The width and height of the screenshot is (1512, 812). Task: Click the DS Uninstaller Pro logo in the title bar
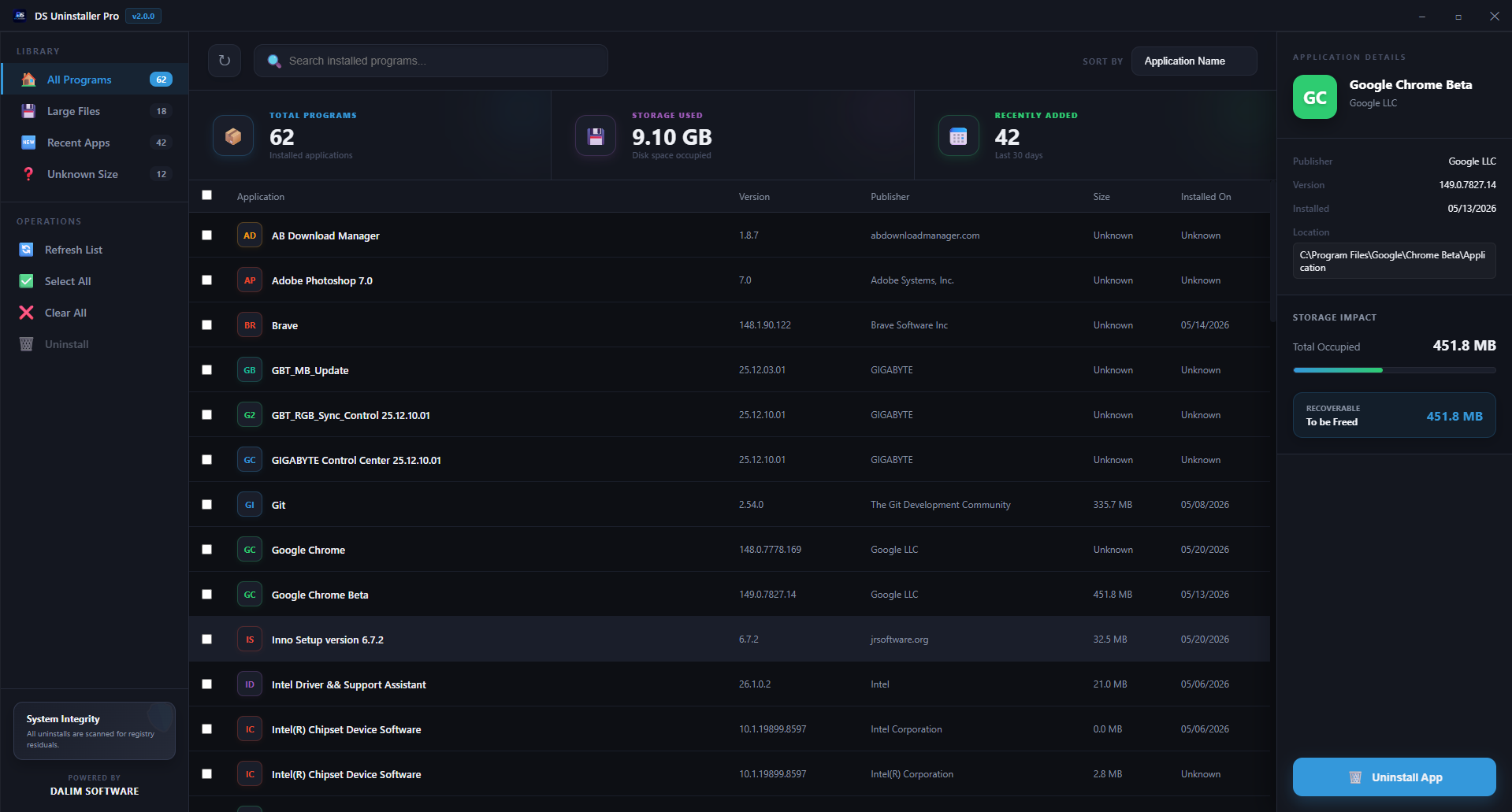(x=20, y=16)
